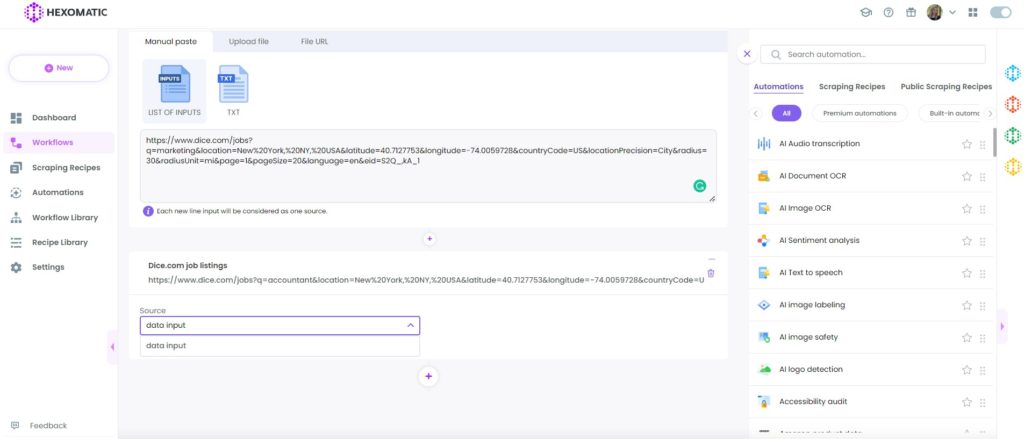1024x439 pixels.
Task: Select the Premium automations filter
Action: tap(859, 114)
